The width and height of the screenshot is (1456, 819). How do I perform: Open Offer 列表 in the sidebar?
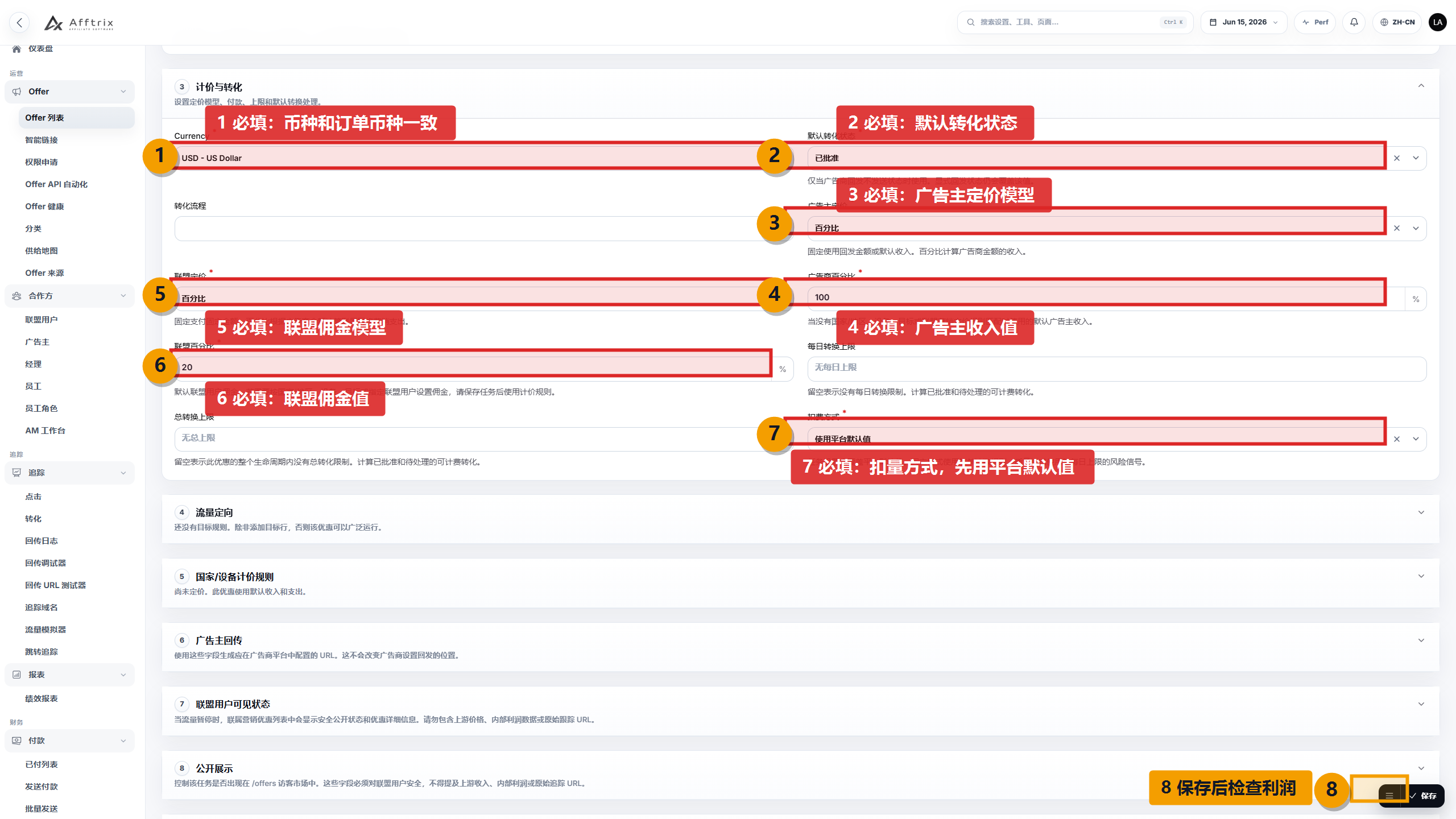point(76,118)
